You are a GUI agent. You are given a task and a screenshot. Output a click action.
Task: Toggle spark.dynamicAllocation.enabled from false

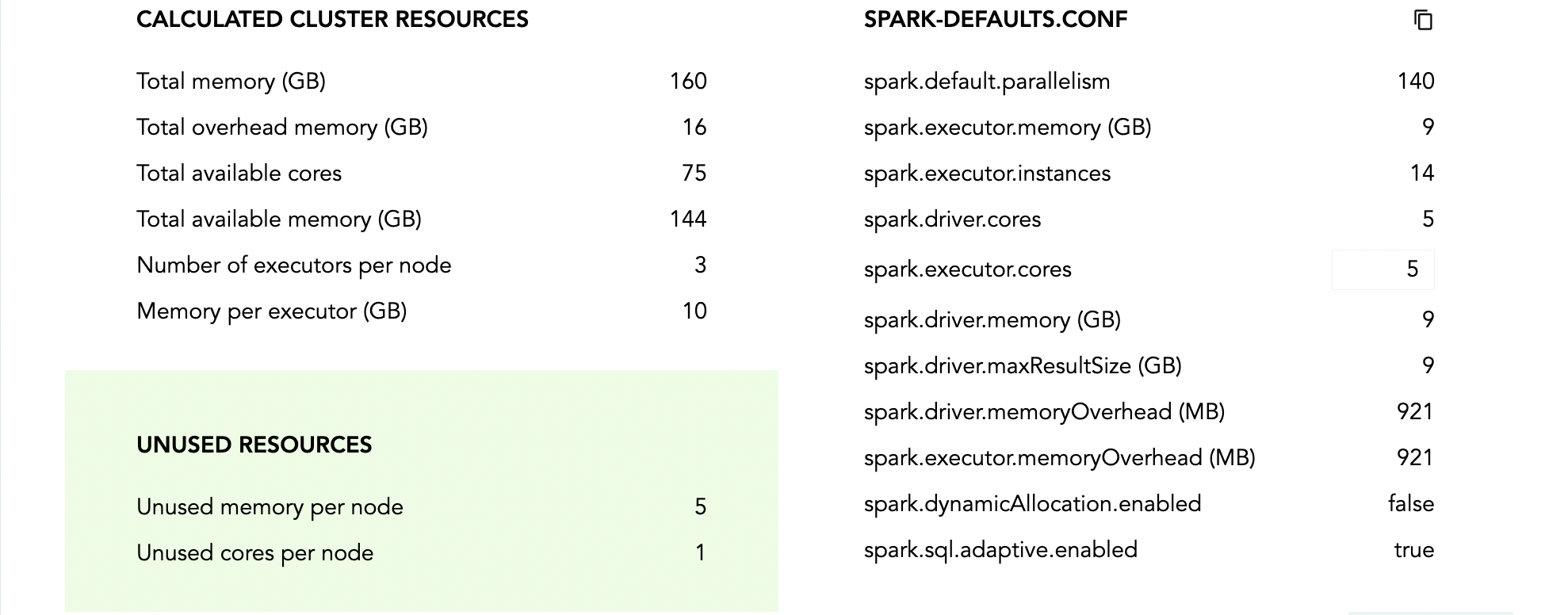pos(1410,503)
